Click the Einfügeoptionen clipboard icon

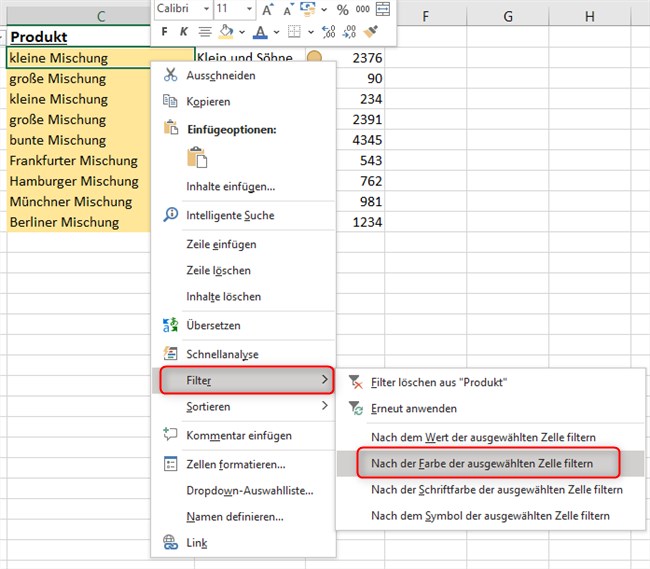170,127
